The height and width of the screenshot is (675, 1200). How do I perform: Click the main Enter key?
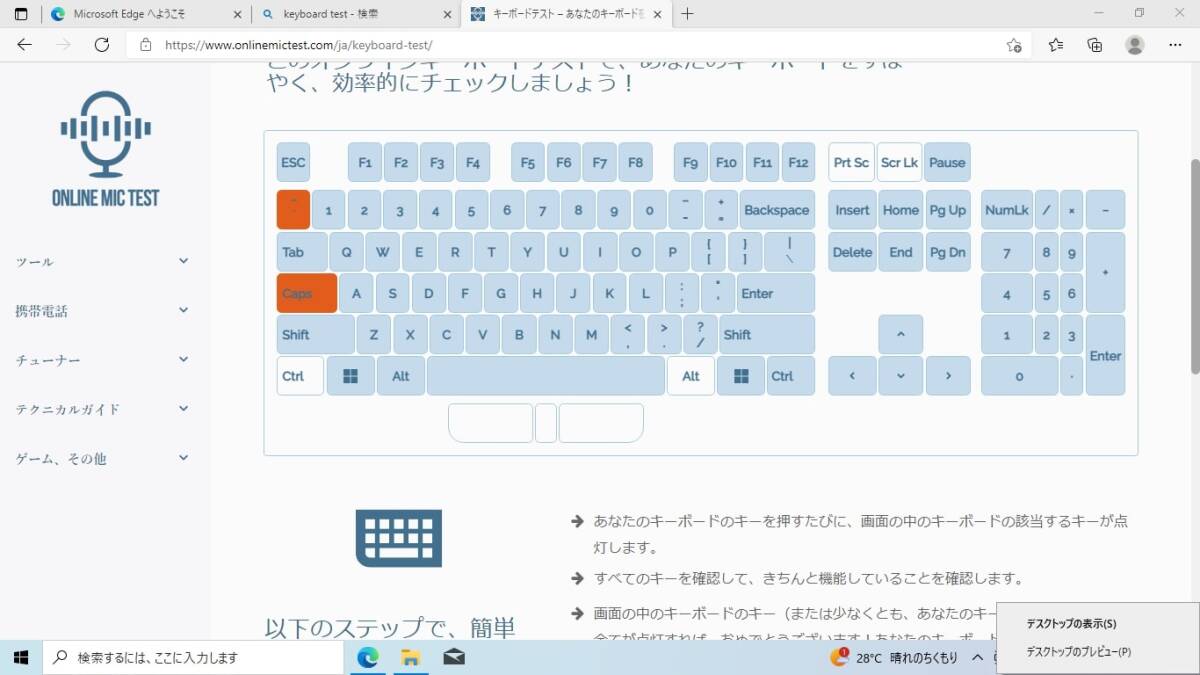[775, 293]
